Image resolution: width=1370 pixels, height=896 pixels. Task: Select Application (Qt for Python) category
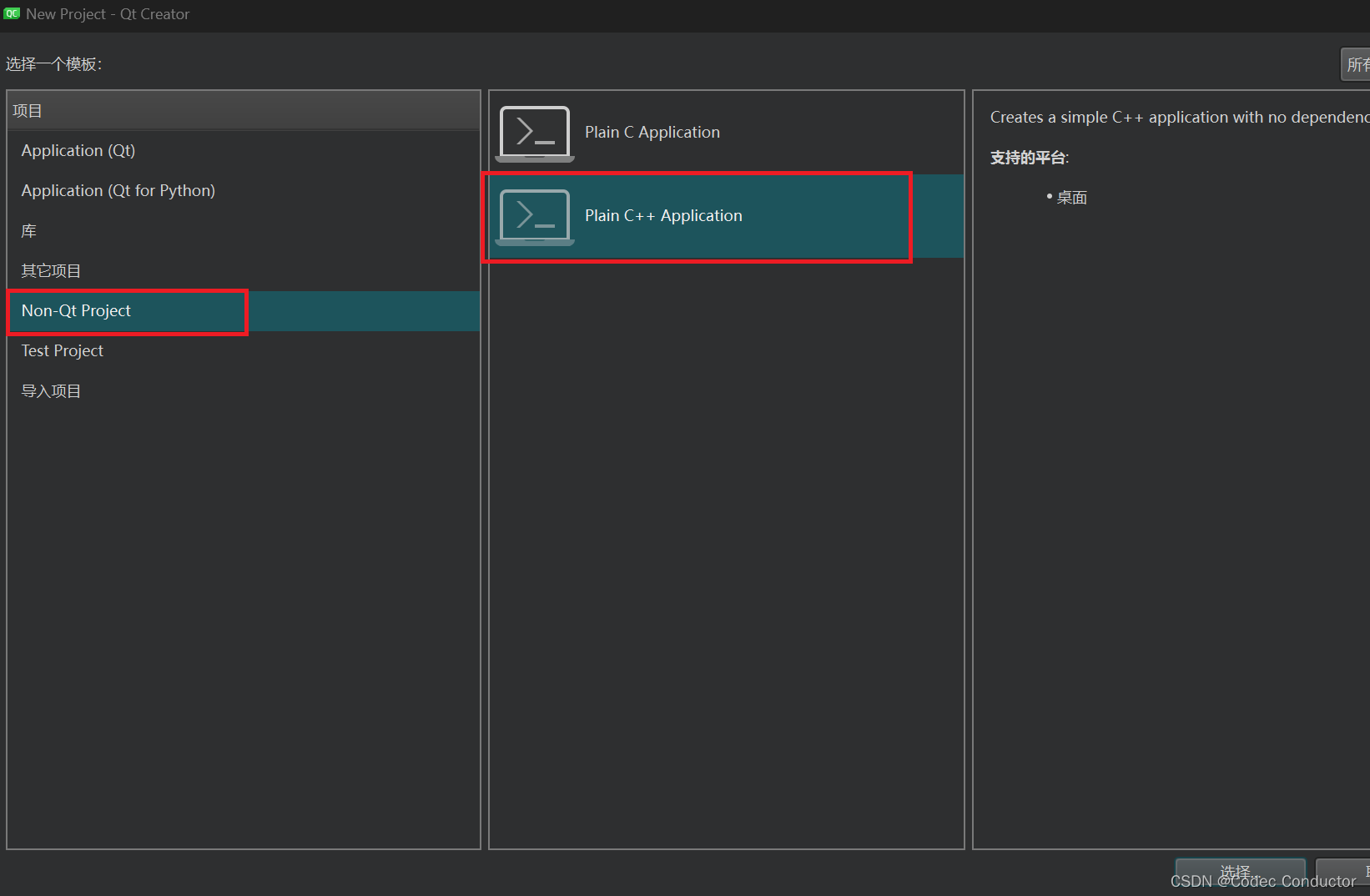244,191
